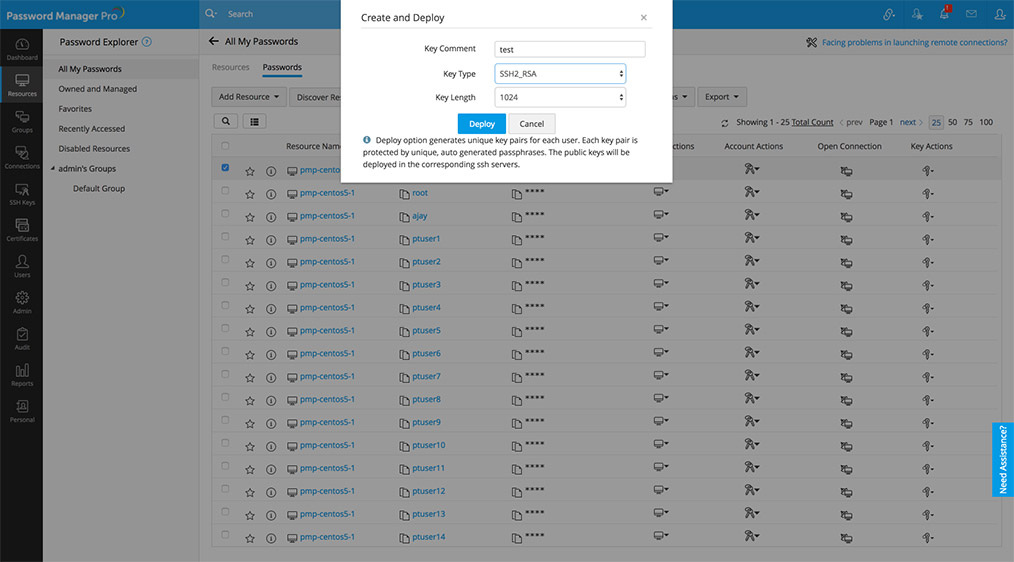Go back using the All My Passwords arrow
Image resolution: width=1014 pixels, height=562 pixels.
click(x=213, y=41)
